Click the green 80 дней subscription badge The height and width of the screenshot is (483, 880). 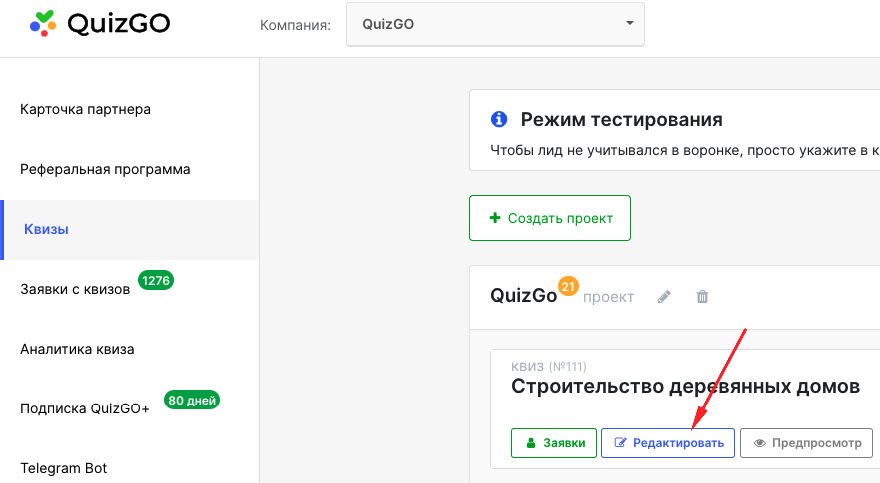click(191, 401)
